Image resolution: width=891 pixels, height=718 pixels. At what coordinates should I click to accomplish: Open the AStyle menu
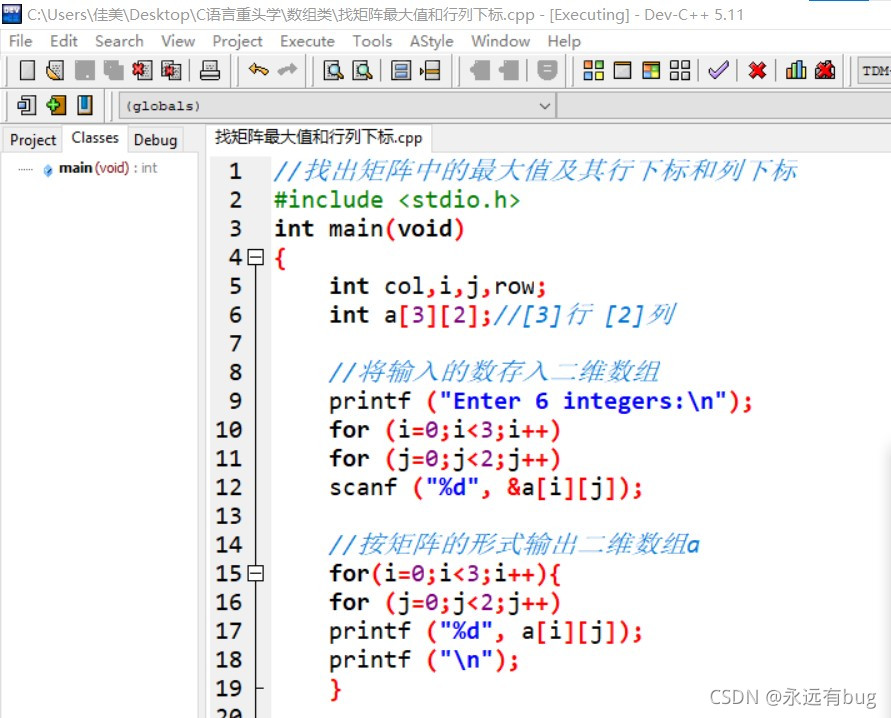pos(432,41)
